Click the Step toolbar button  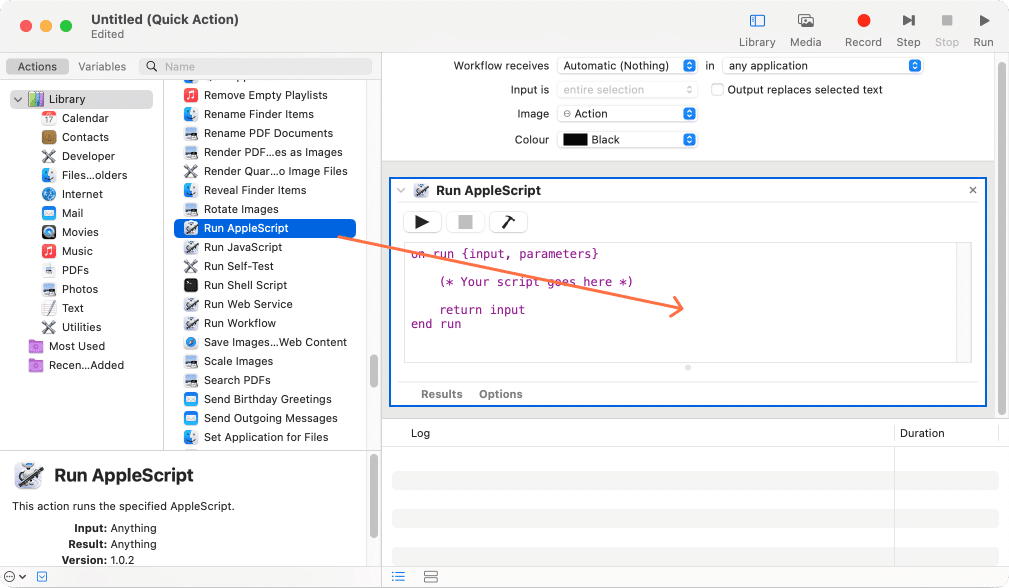(x=908, y=30)
